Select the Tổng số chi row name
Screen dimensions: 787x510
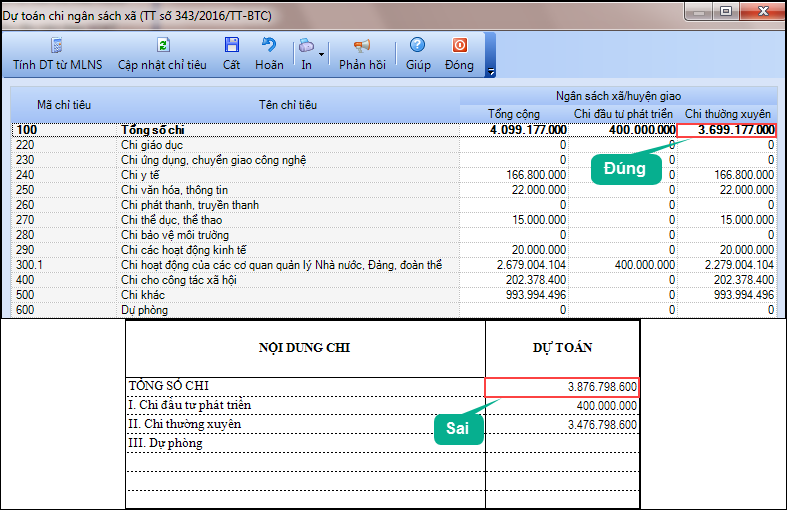[x=153, y=130]
